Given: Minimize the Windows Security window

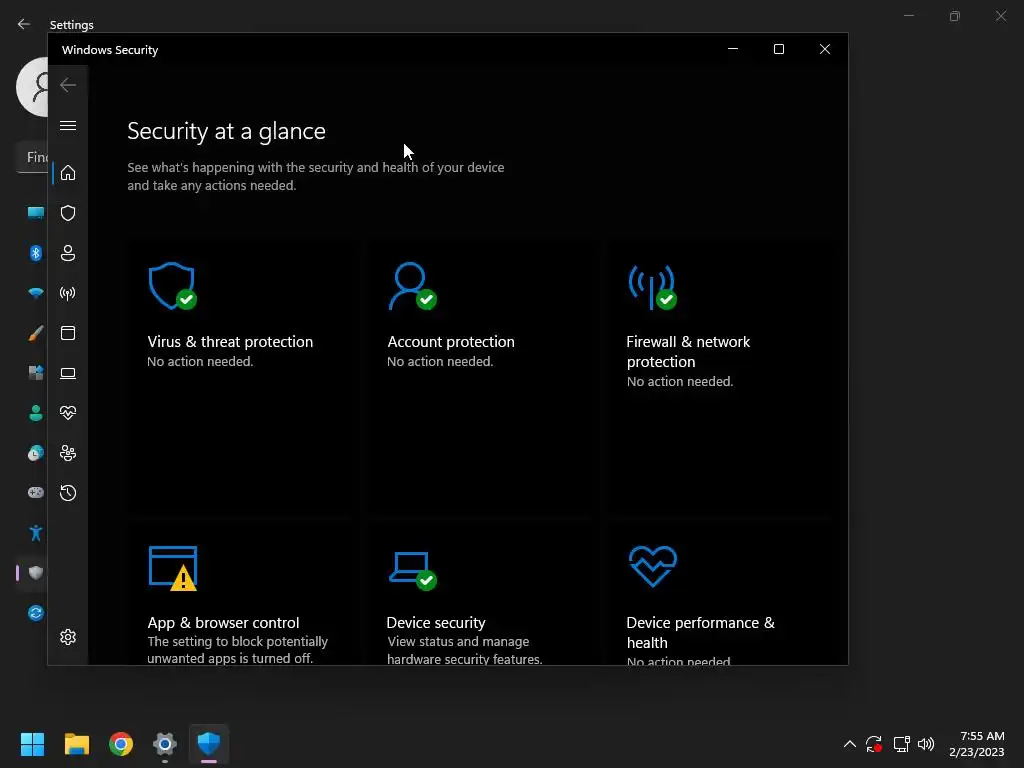Looking at the screenshot, I should 733,49.
